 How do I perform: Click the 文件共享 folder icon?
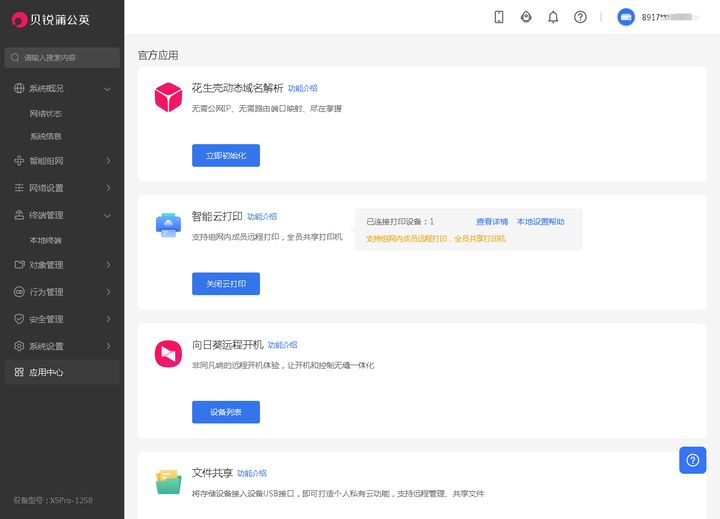point(168,481)
